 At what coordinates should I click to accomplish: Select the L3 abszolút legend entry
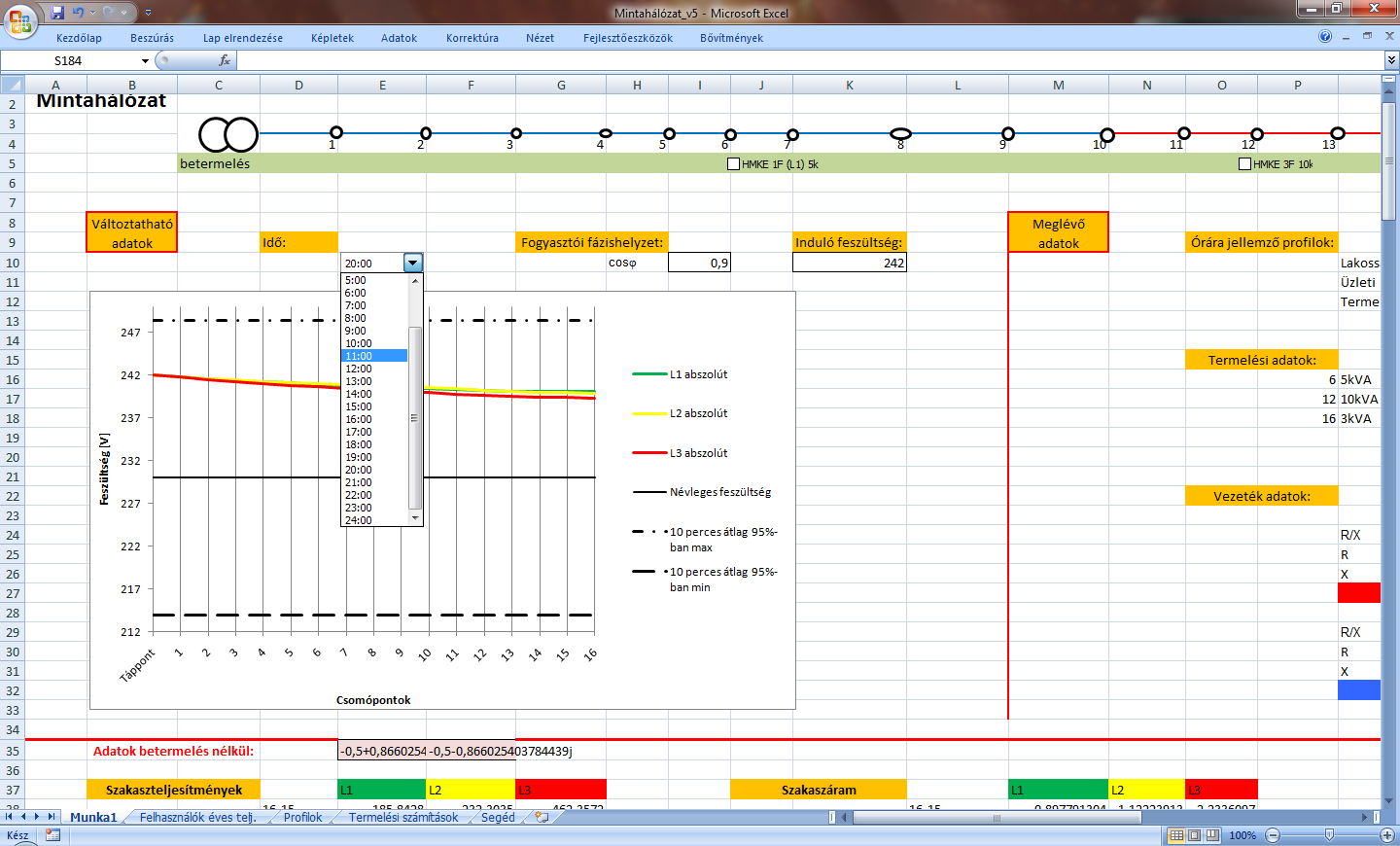pos(681,453)
